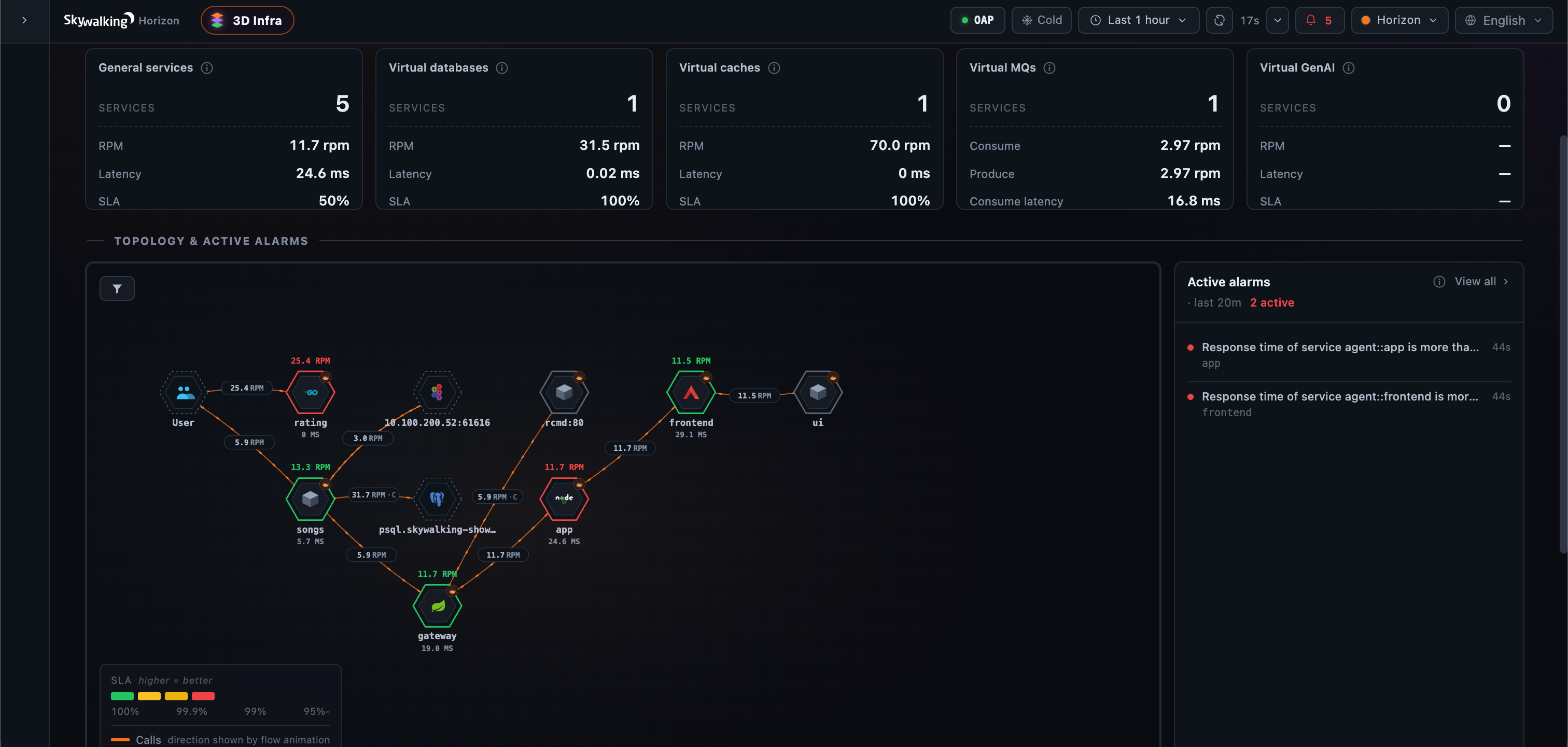Click the refresh cycle icon
This screenshot has width=1568, height=747.
click(1219, 20)
